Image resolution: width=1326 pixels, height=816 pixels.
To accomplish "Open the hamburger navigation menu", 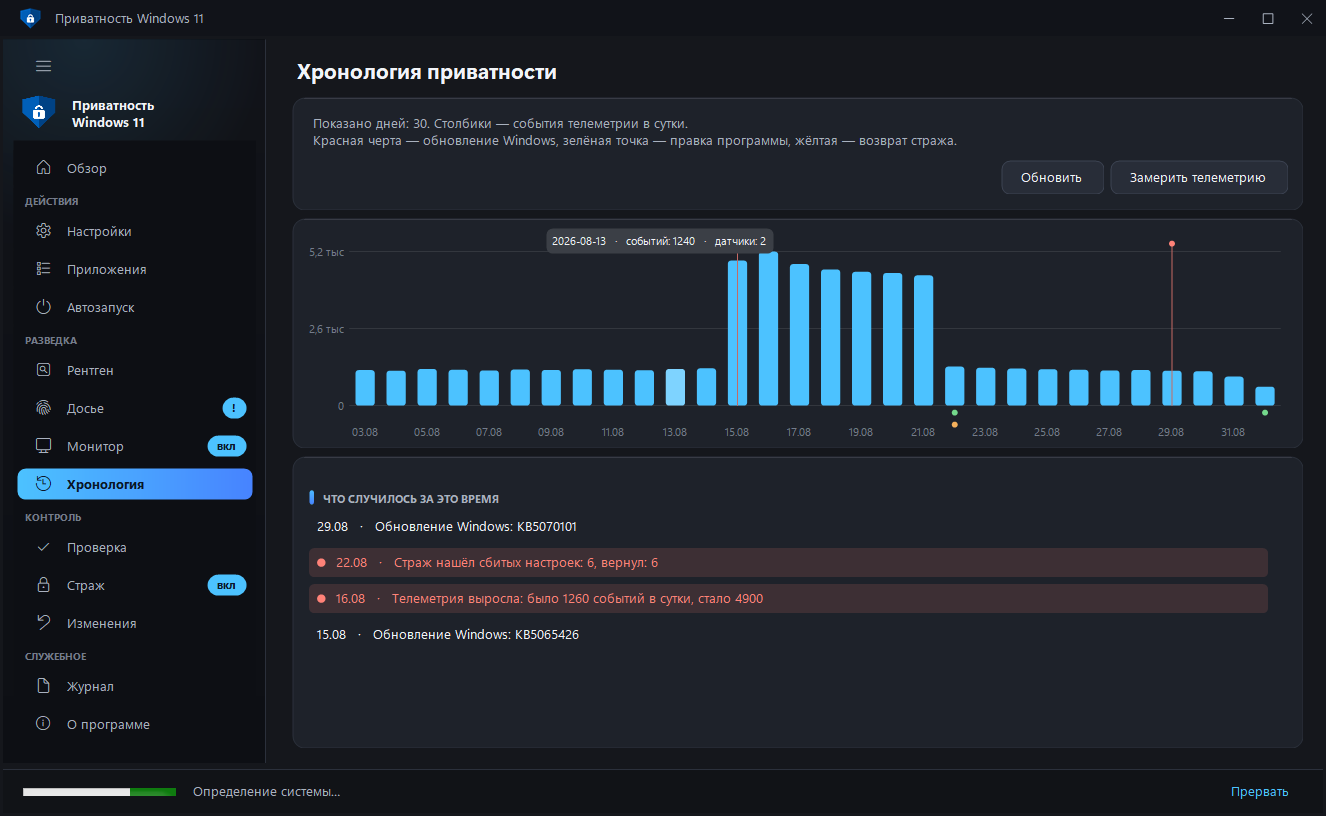I will tap(43, 66).
